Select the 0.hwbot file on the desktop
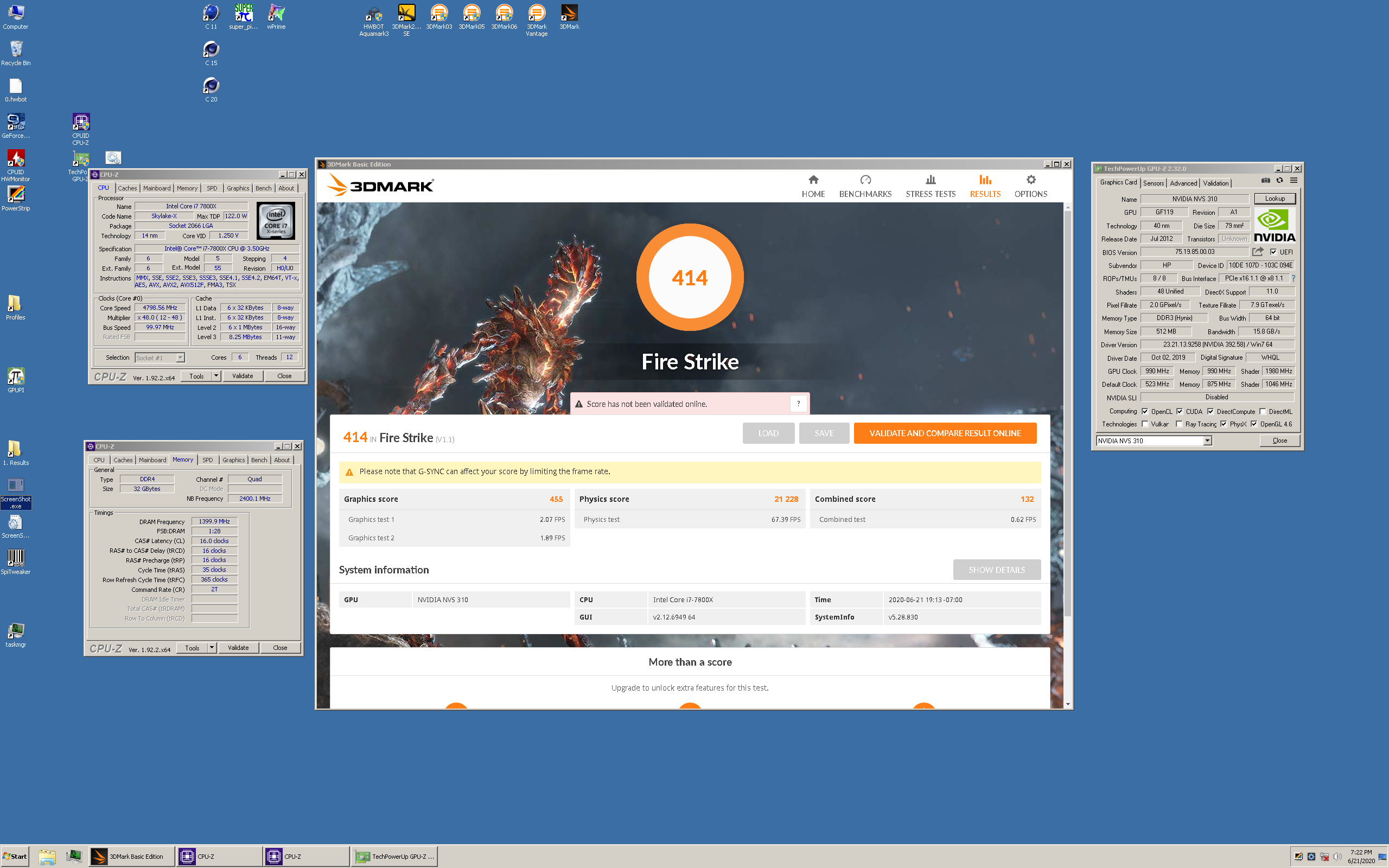The image size is (1389, 868). [x=16, y=90]
